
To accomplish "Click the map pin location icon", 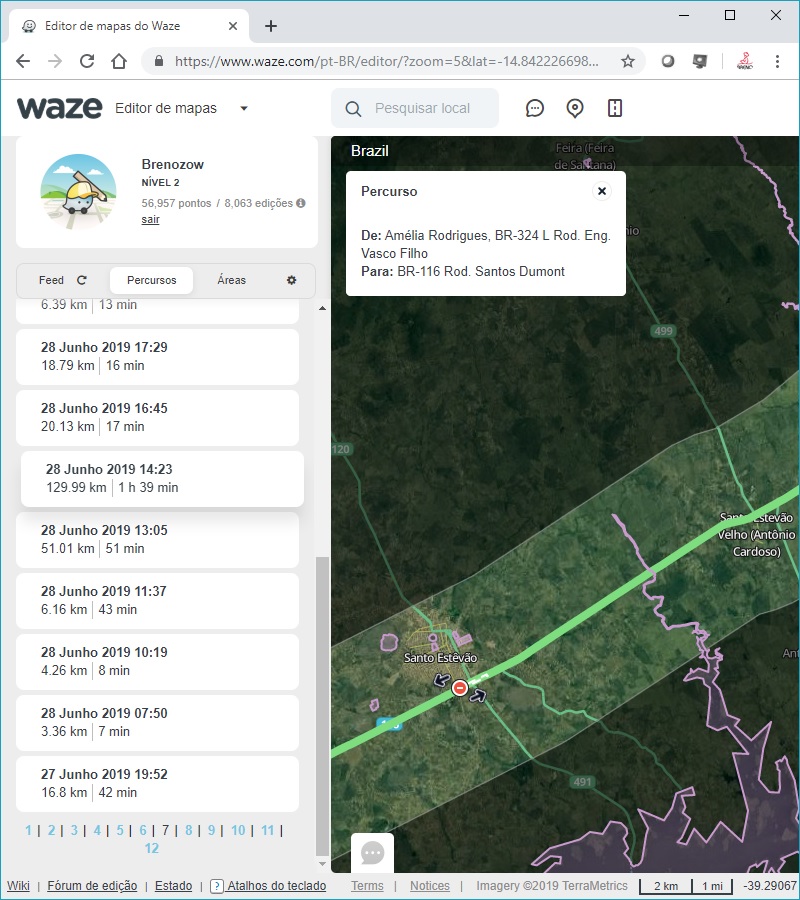I will 575,108.
